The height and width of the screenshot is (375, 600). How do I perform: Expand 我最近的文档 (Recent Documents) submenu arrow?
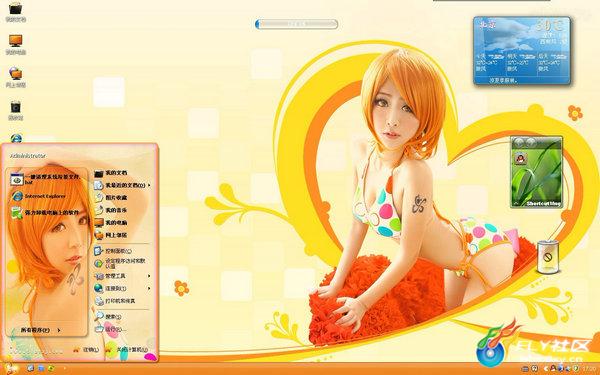[x=148, y=185]
